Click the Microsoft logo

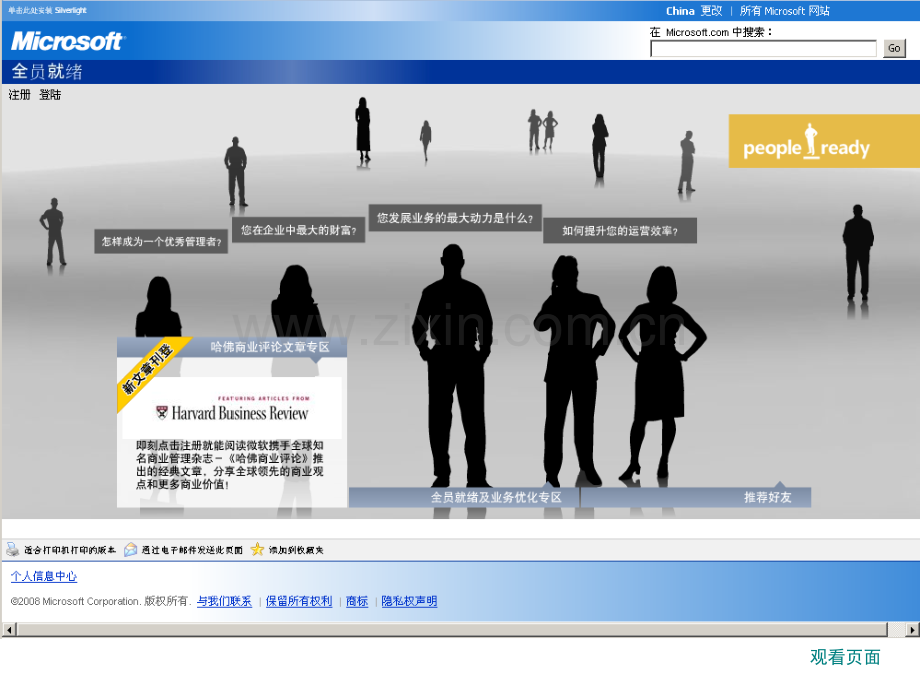66,41
